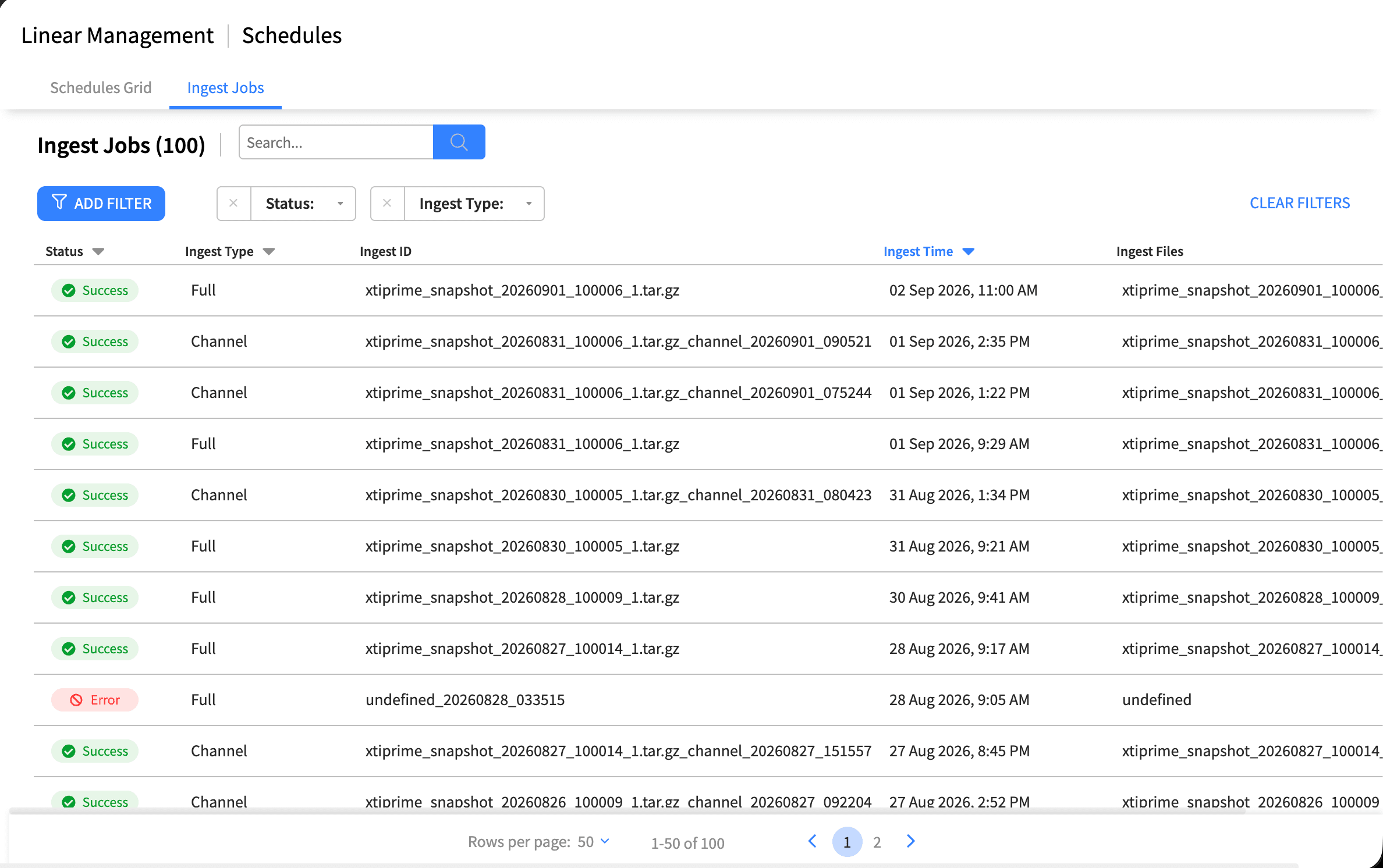
Task: Click Success badge for 31 Aug 9:21 AM row
Action: coord(95,546)
